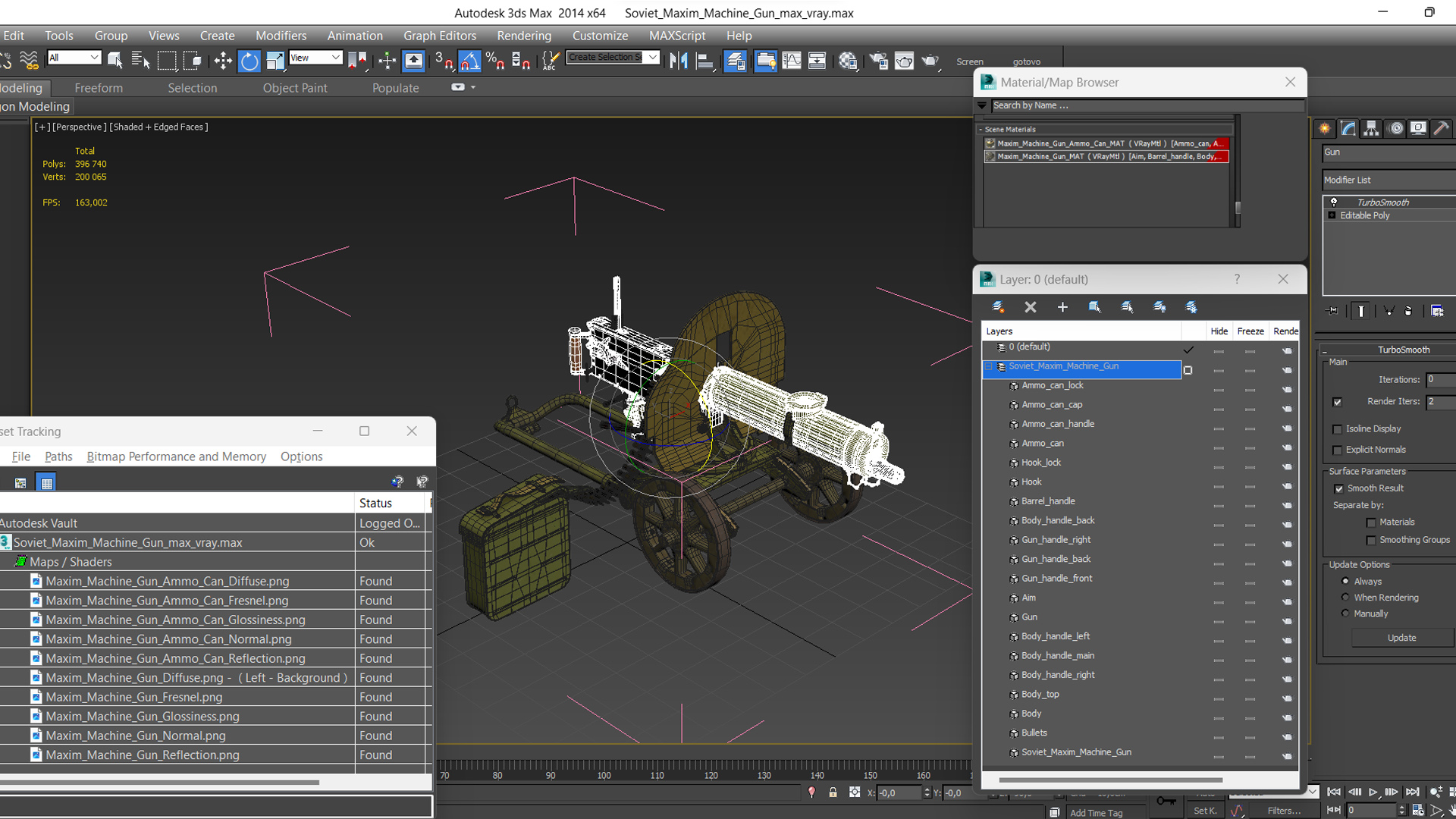Screen dimensions: 1456x819
Task: Click Hide/Unhide All Layers icon
Action: (x=1159, y=307)
